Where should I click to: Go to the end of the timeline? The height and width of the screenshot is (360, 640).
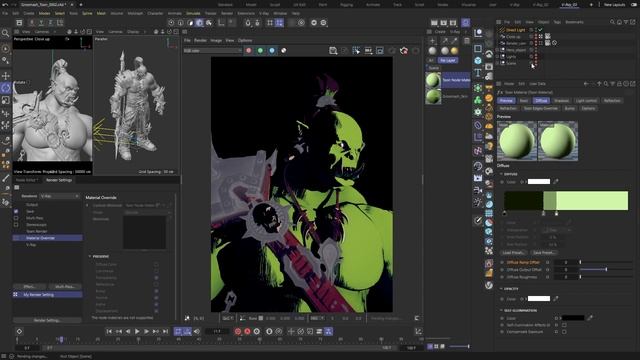(165, 331)
